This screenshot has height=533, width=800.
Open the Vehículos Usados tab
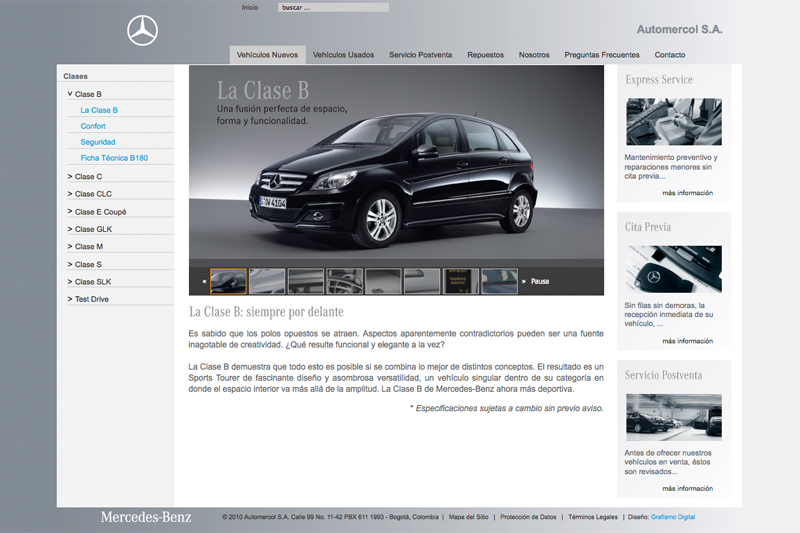click(343, 55)
